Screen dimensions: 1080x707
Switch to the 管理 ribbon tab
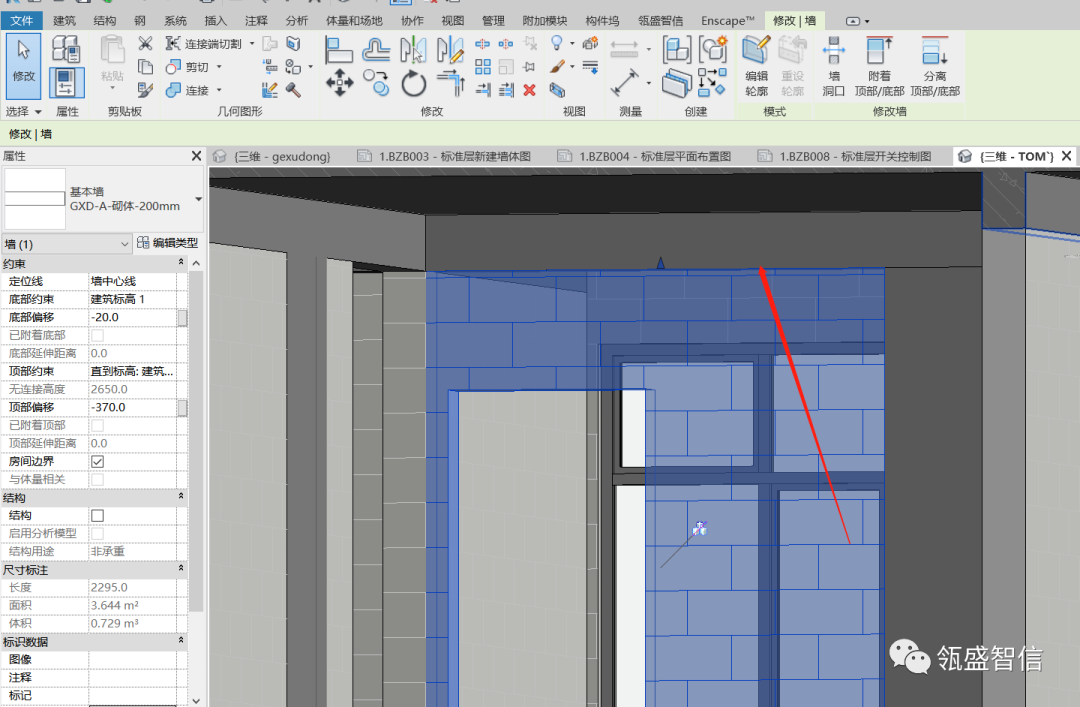pos(492,21)
